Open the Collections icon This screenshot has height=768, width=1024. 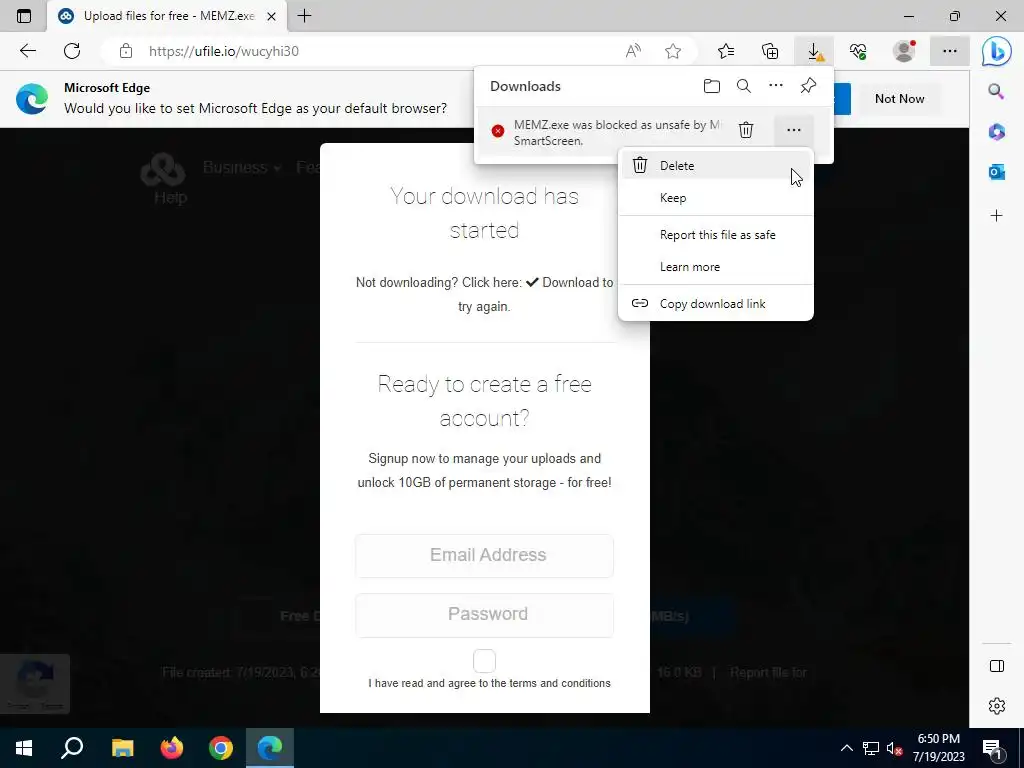coord(770,51)
